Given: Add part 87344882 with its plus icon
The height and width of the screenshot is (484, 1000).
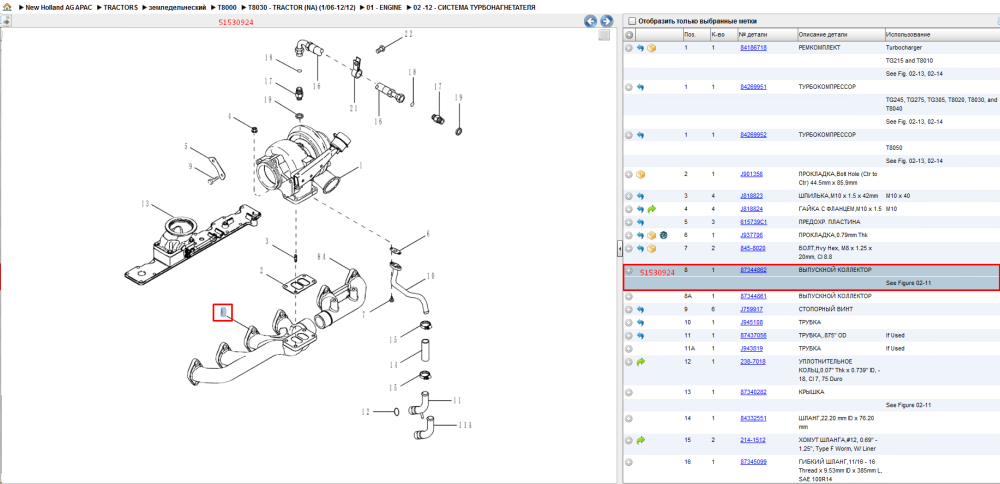Looking at the screenshot, I should pyautogui.click(x=629, y=270).
